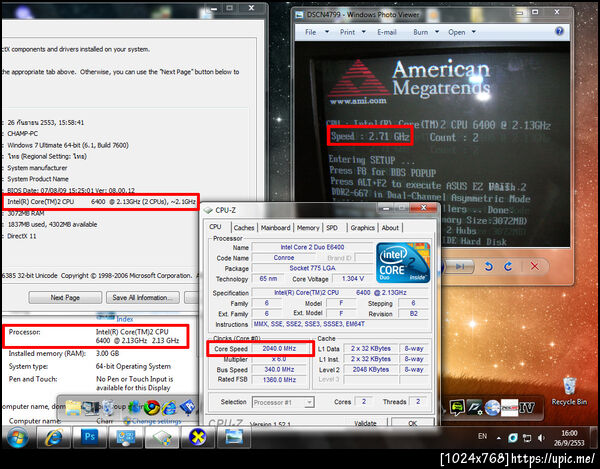Image resolution: width=600 pixels, height=469 pixels.
Task: Rotate the photo counterclockwise in Photo Viewer
Action: [488, 266]
